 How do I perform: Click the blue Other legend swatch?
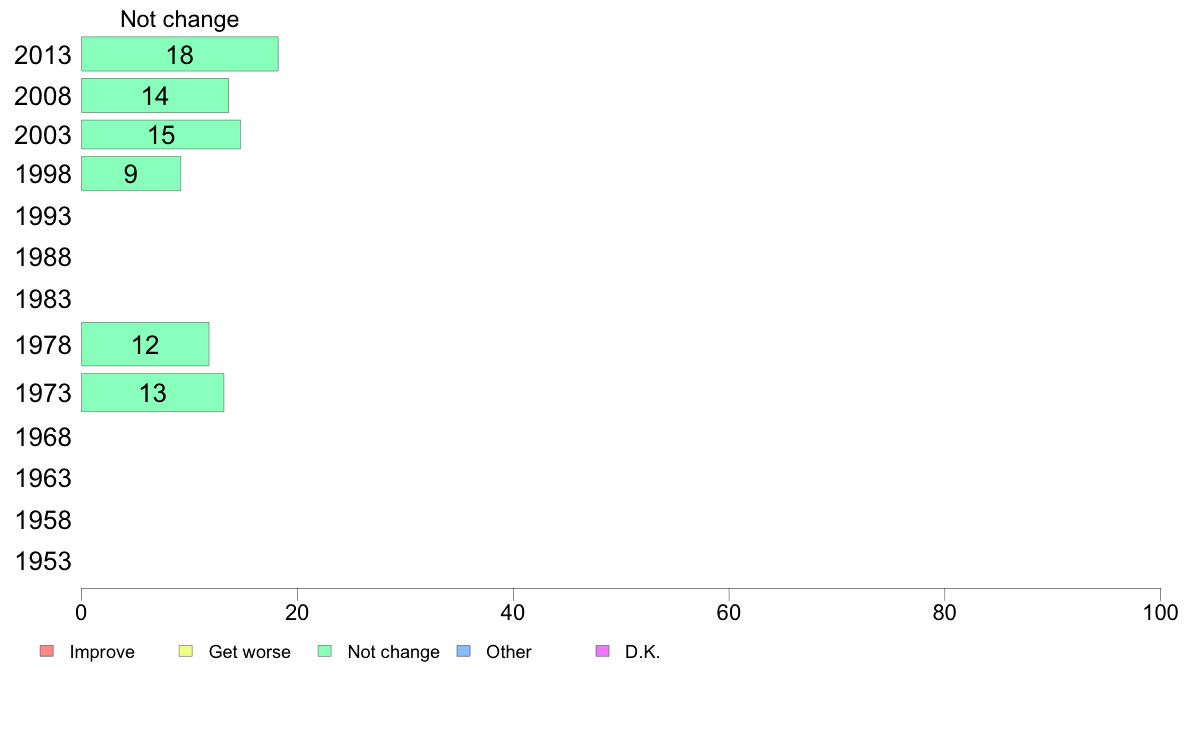click(464, 651)
